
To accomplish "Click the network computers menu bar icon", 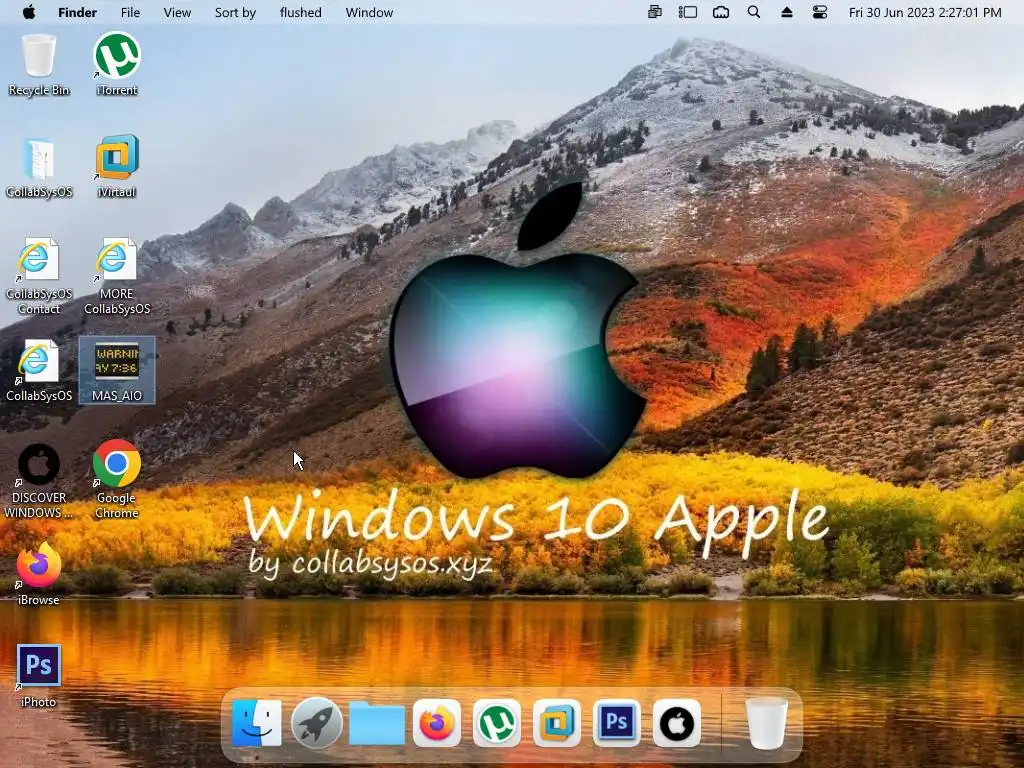I will [654, 12].
